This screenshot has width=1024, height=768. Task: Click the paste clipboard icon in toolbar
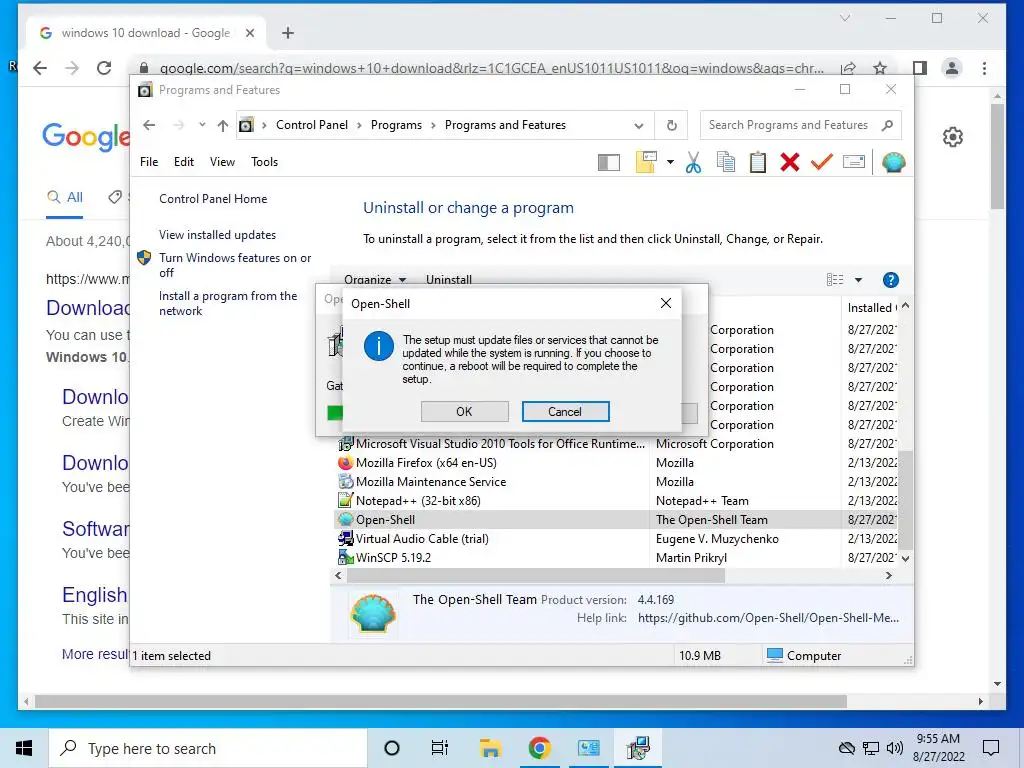pyautogui.click(x=758, y=162)
